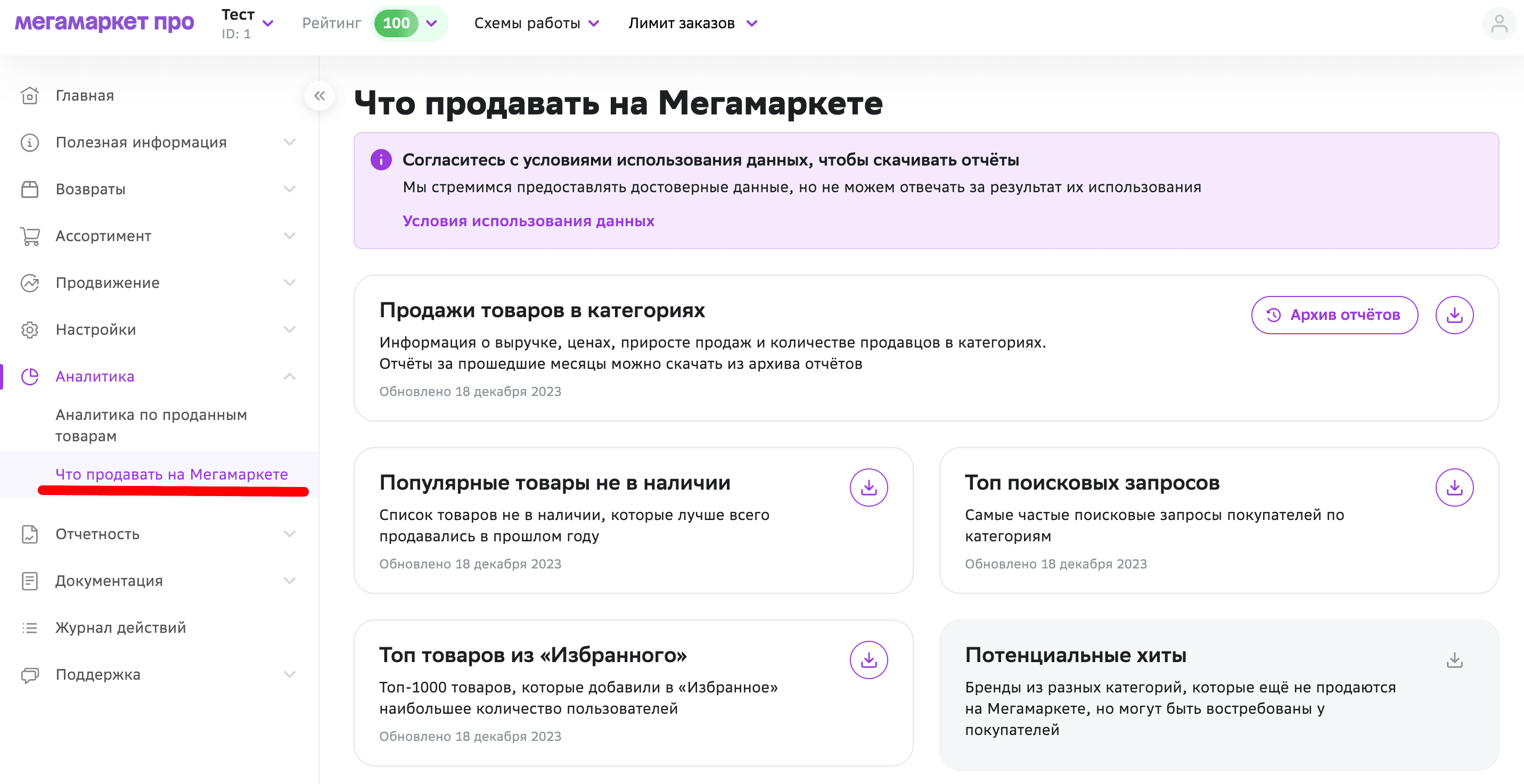1524x784 pixels.
Task: Click the home icon next to Главная
Action: [30, 95]
